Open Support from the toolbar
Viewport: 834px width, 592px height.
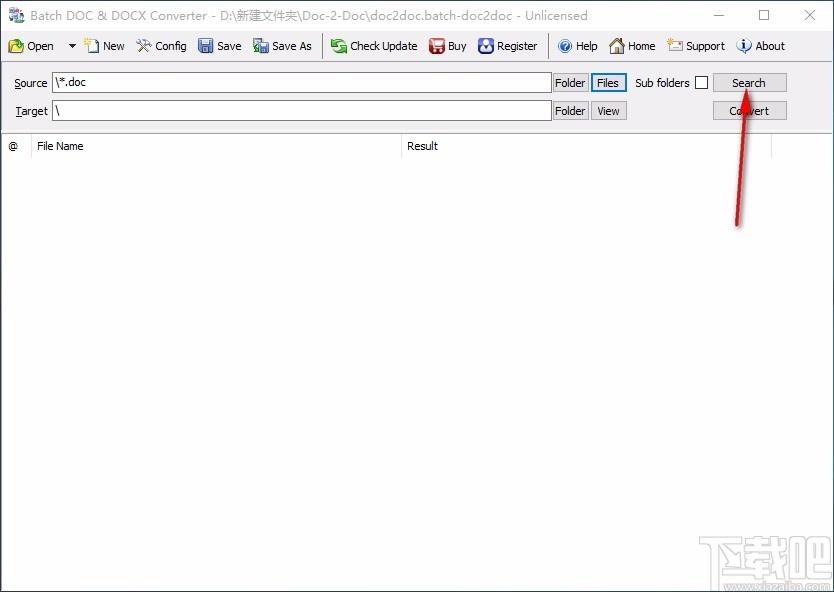click(x=696, y=46)
